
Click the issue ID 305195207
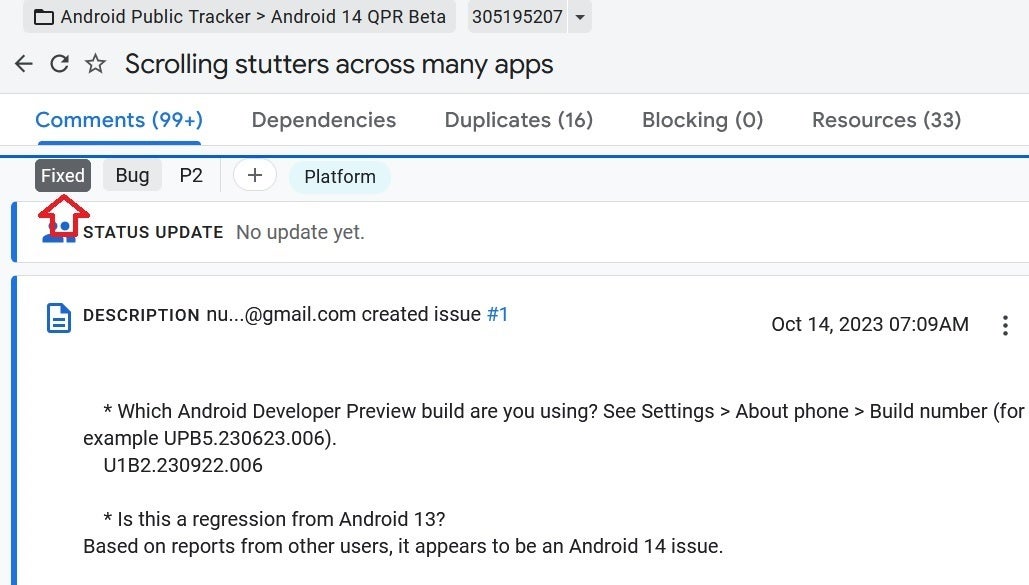pyautogui.click(x=517, y=16)
